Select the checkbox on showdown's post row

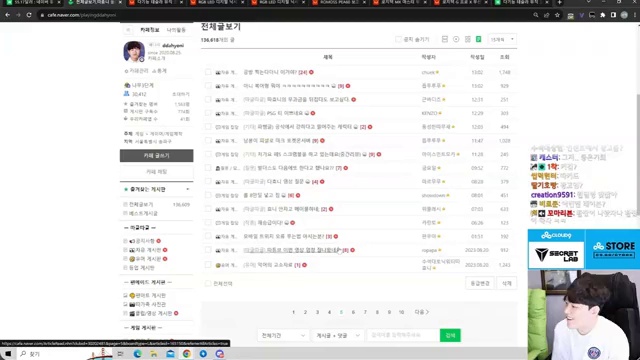coord(208,195)
